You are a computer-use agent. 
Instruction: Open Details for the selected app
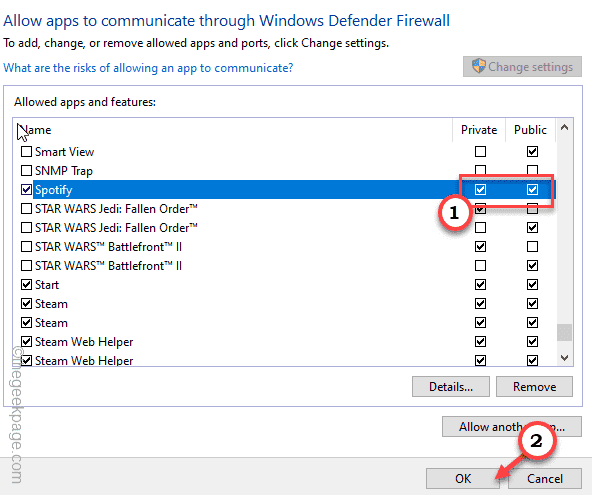pos(451,387)
